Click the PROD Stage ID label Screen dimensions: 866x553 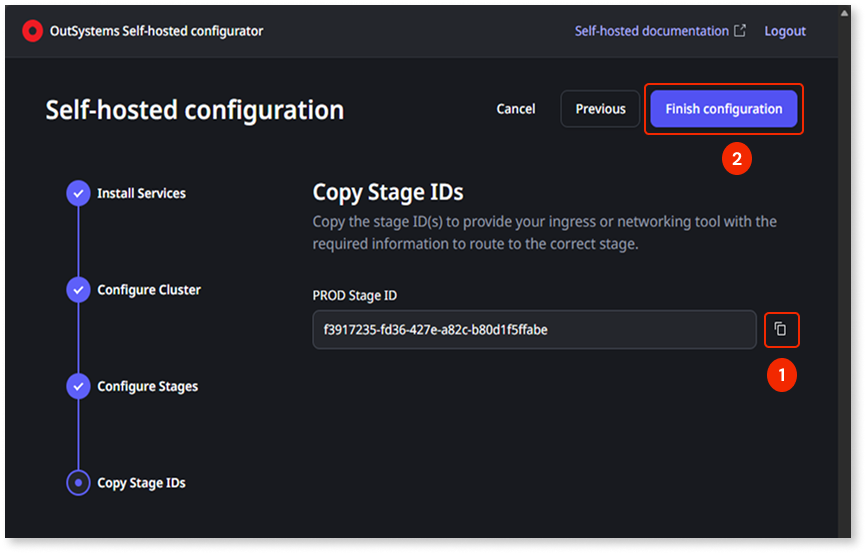[355, 296]
